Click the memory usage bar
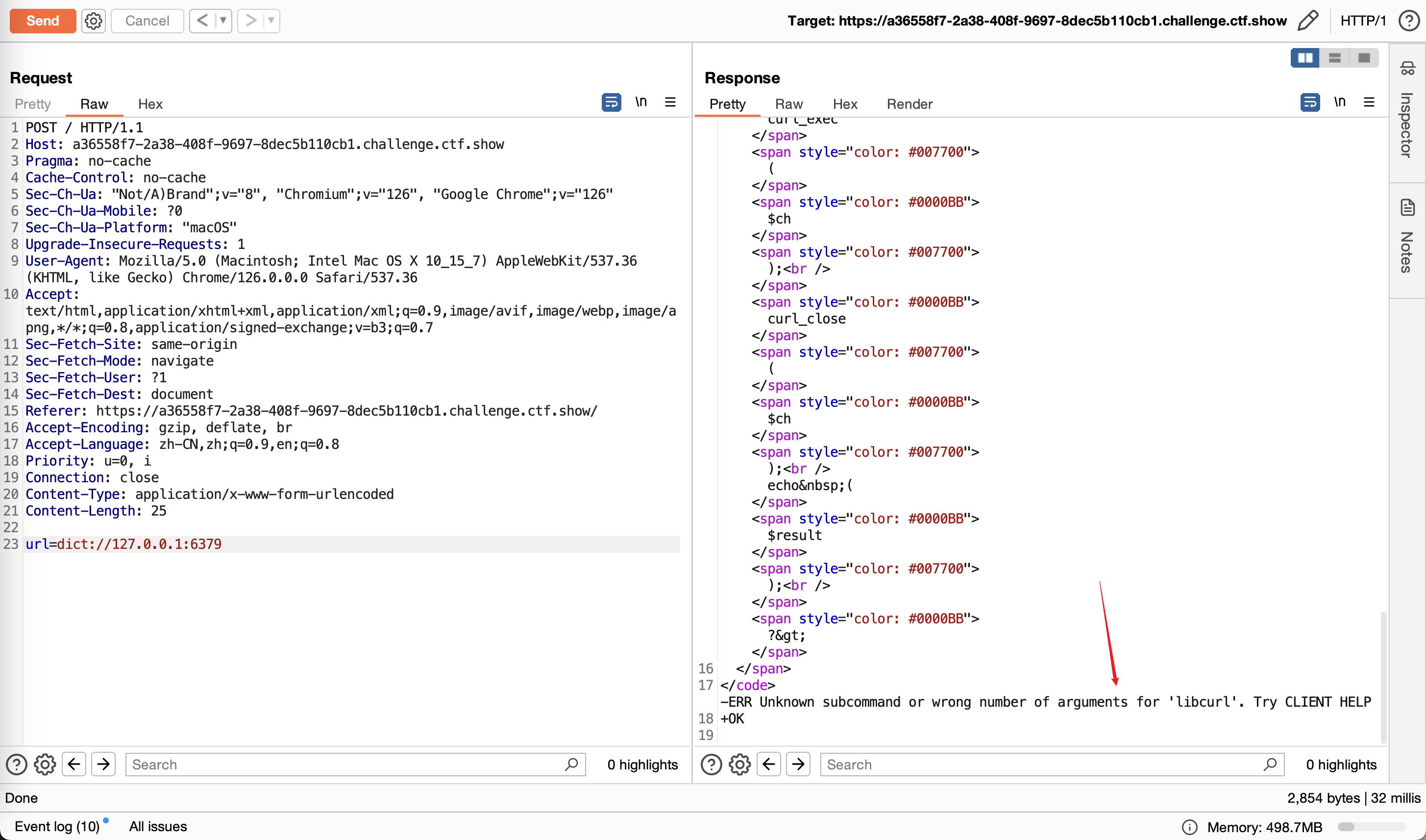Viewport: 1426px width, 840px height. pyautogui.click(x=1372, y=827)
